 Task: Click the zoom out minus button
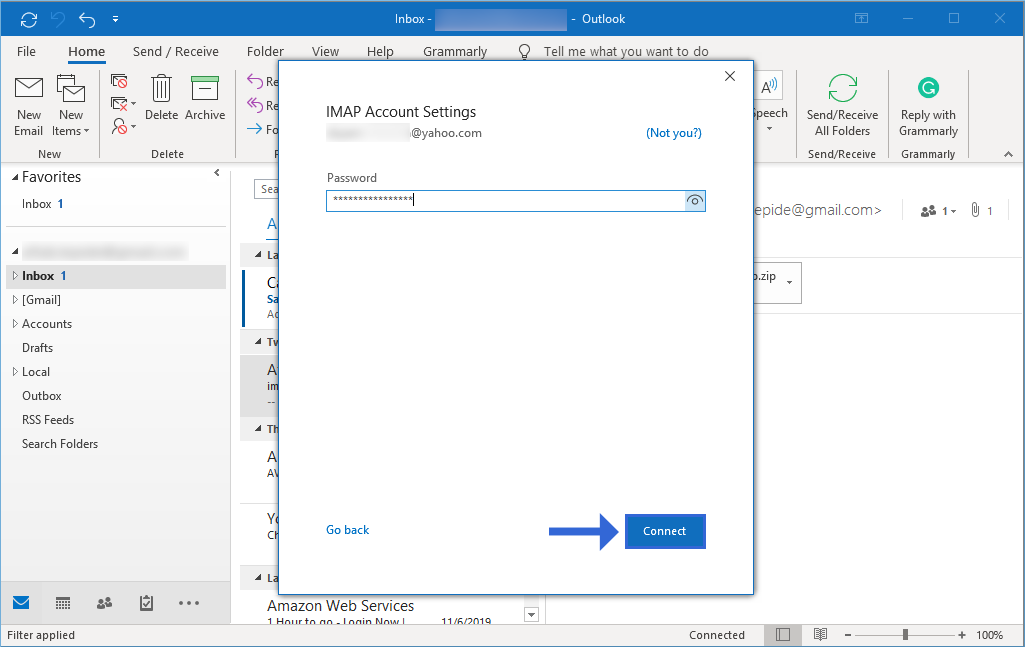[848, 635]
